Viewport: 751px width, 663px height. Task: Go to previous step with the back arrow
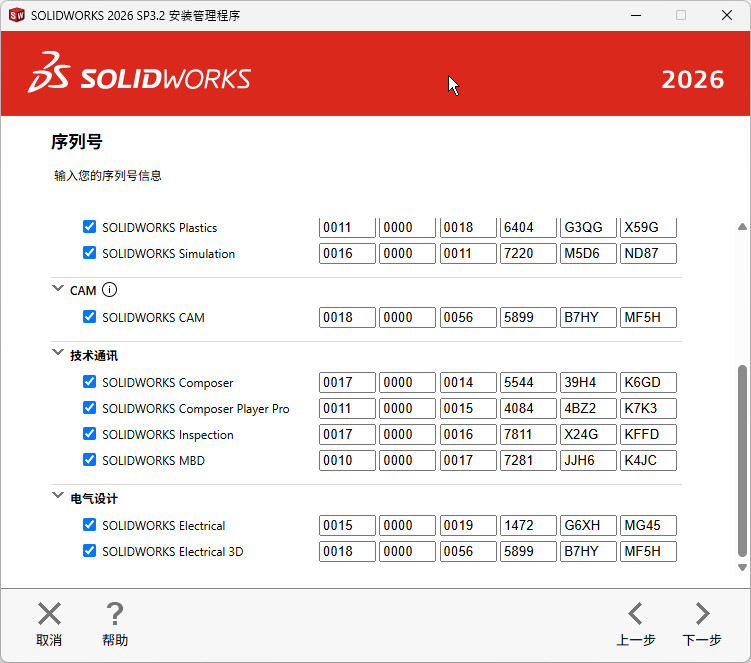coord(636,614)
